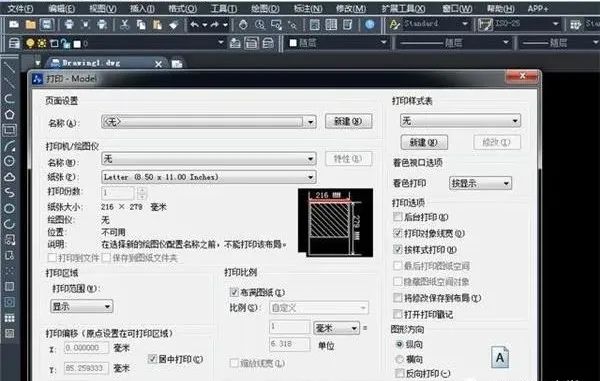Click the Save icon in the toolbar
600x381 pixels.
46,25
